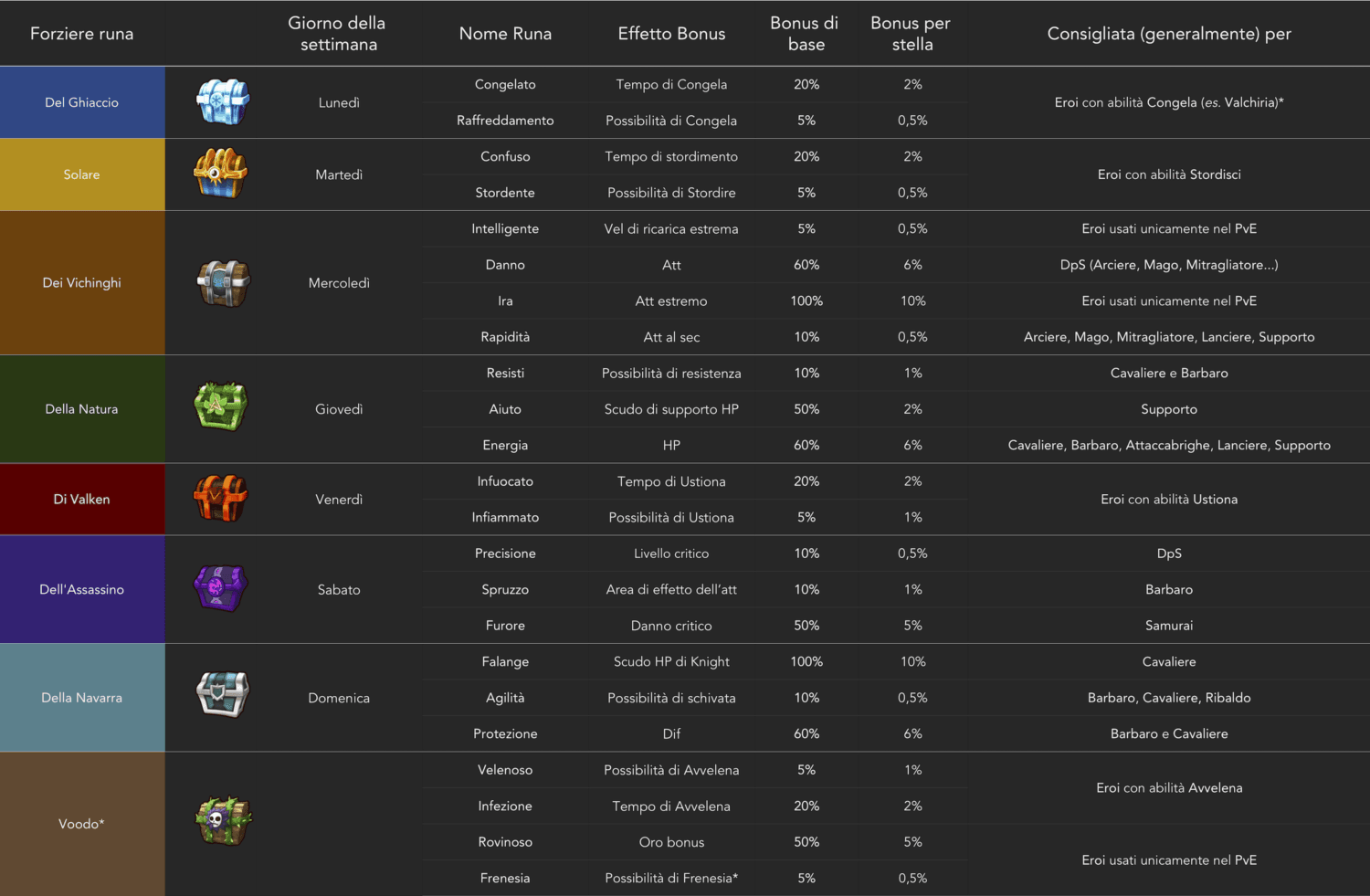The image size is (1370, 896).
Task: Select the dark red Di Valken cell
Action: 82,499
